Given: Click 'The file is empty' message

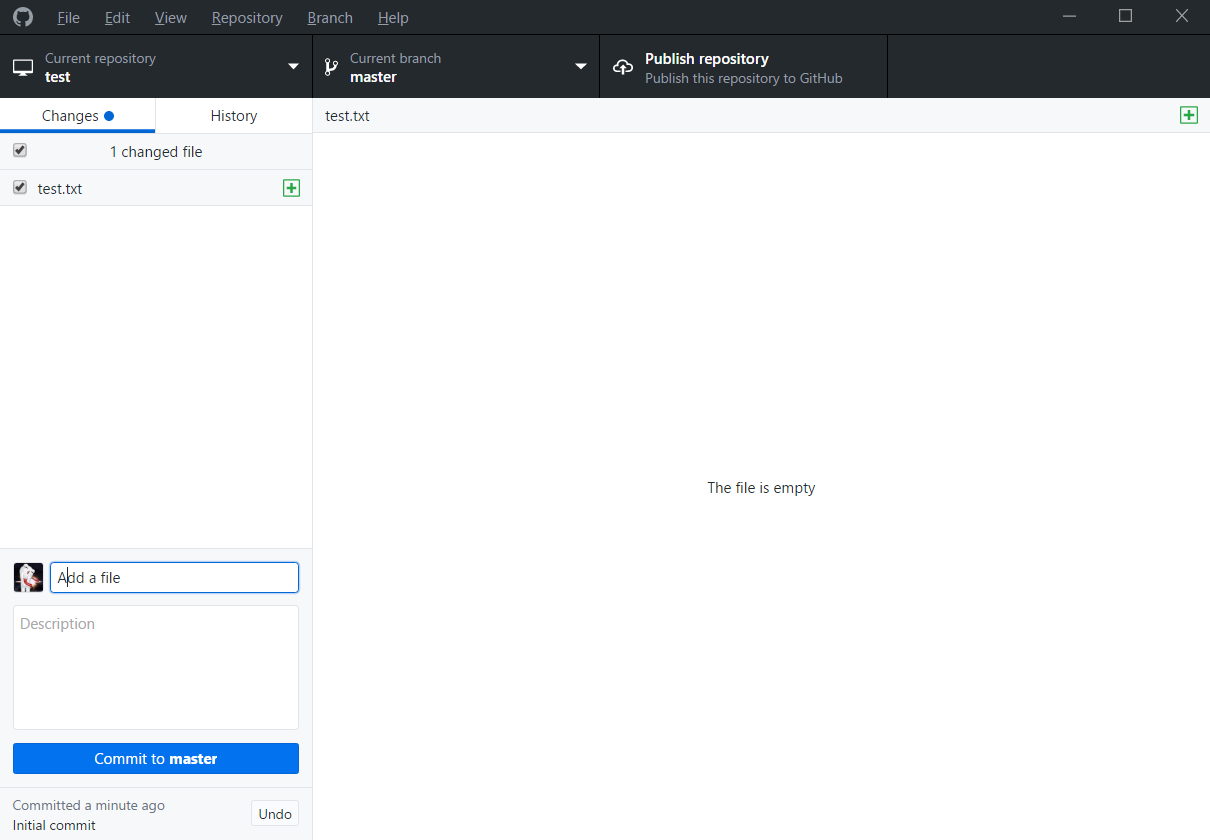Looking at the screenshot, I should click(761, 488).
